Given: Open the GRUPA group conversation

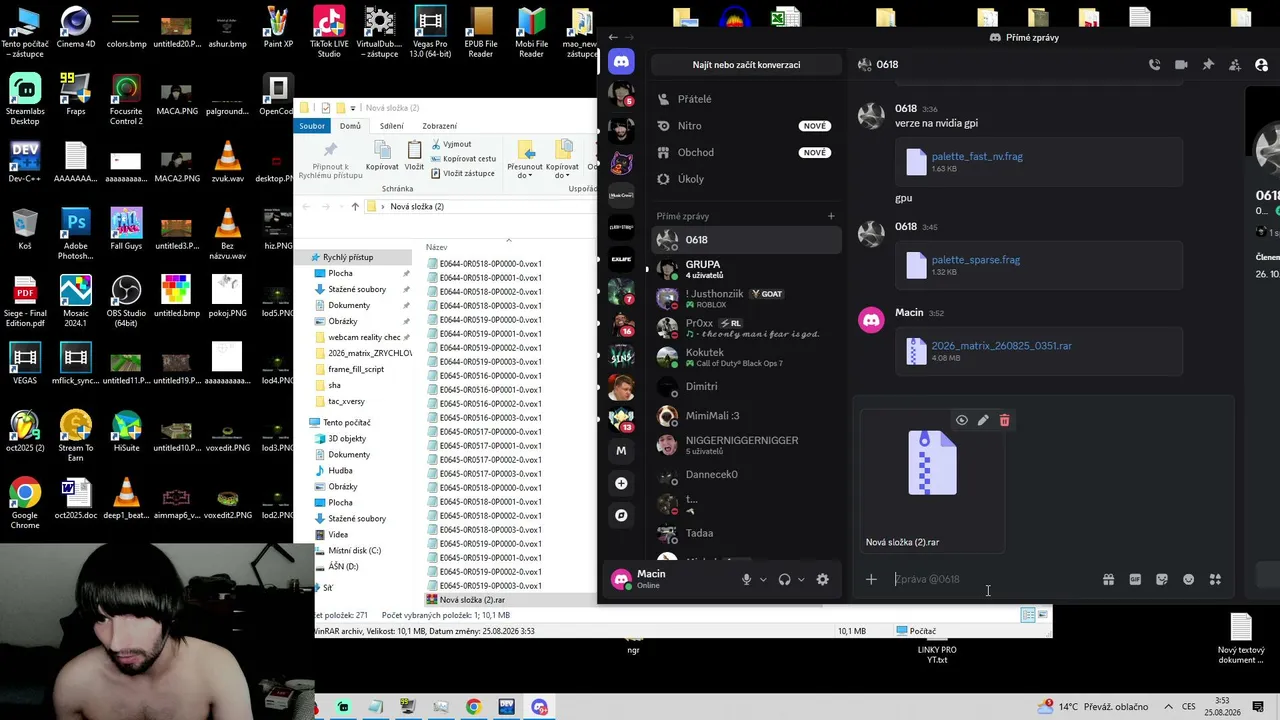Looking at the screenshot, I should (746, 269).
